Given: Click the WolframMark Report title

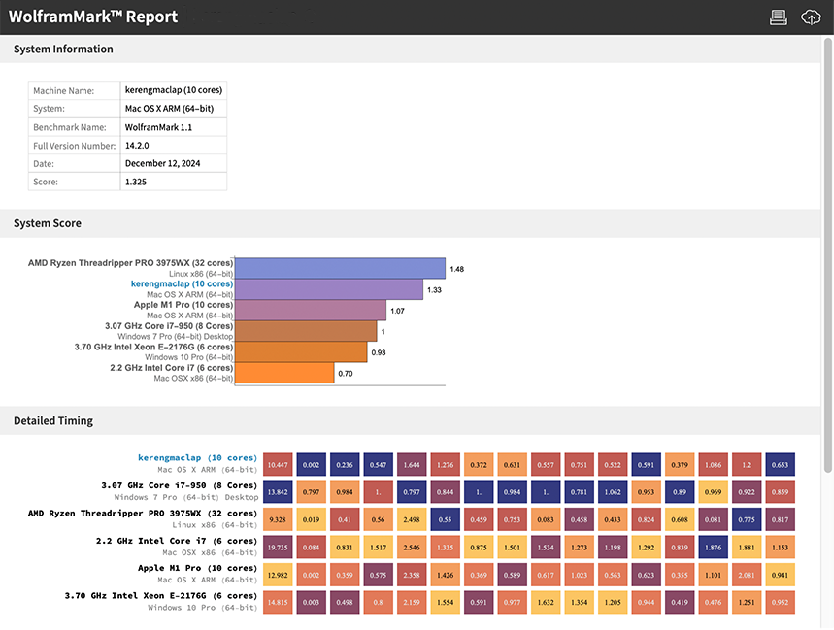Looking at the screenshot, I should [93, 17].
